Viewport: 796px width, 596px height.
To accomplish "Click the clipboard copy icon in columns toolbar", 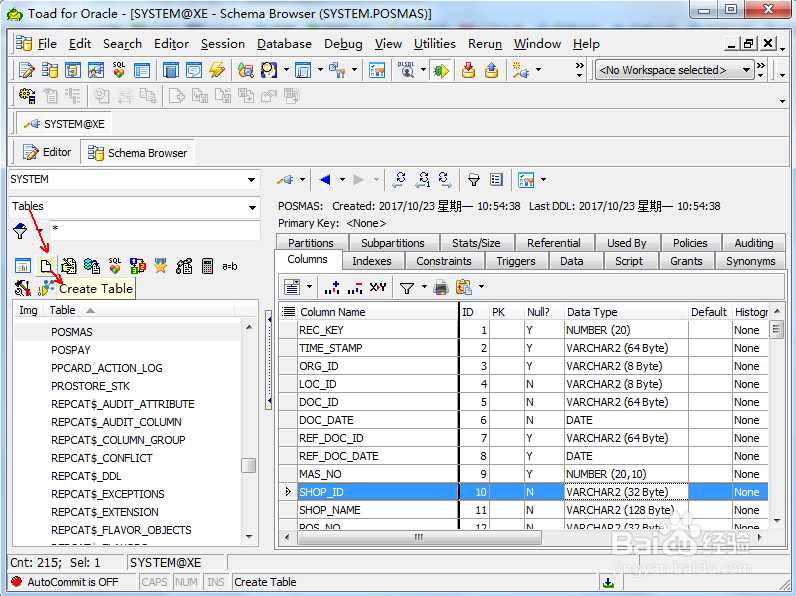I will click(x=464, y=288).
